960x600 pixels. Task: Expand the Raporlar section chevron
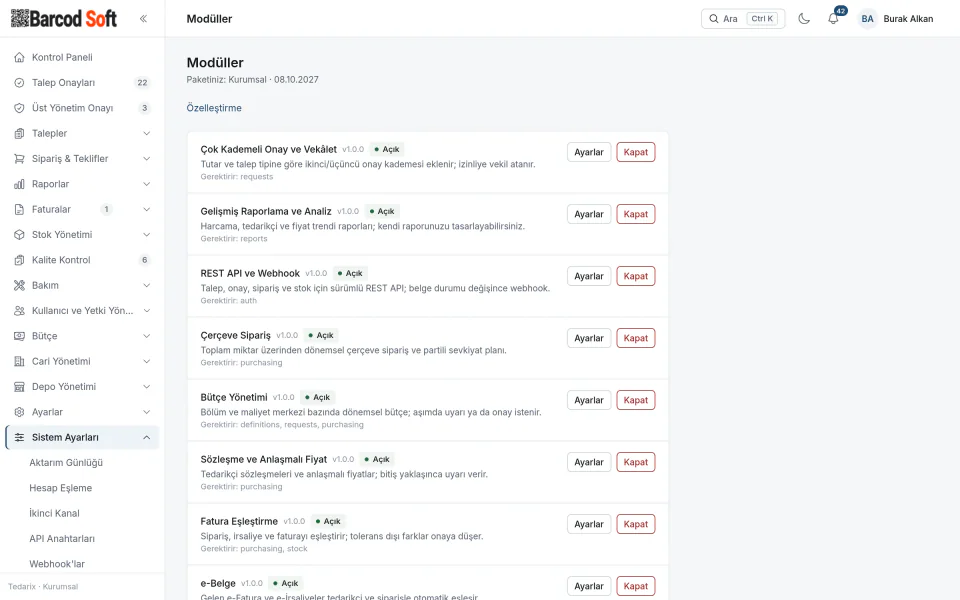click(146, 184)
